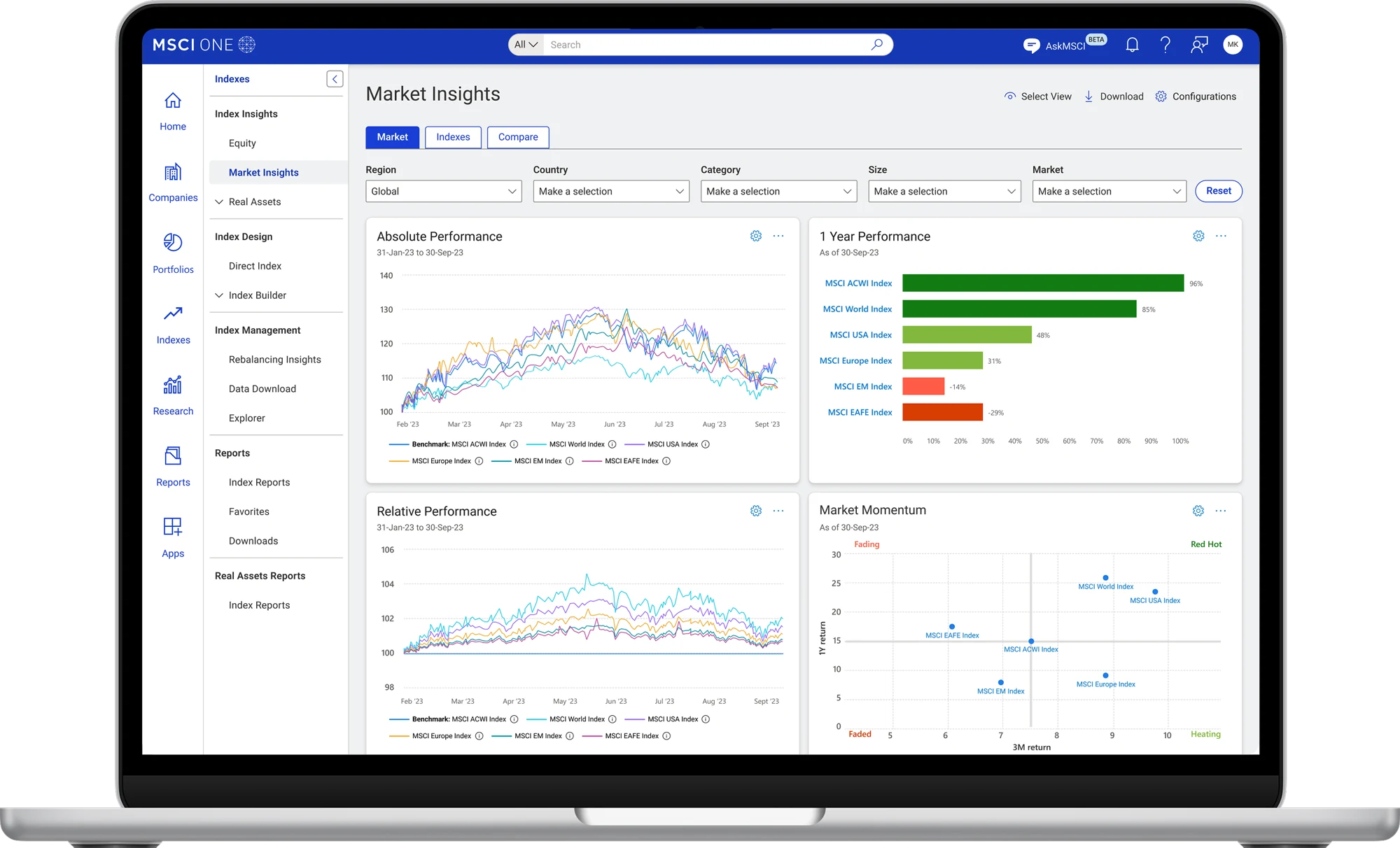Open the notifications bell
The width and height of the screenshot is (1400, 848).
(x=1132, y=45)
